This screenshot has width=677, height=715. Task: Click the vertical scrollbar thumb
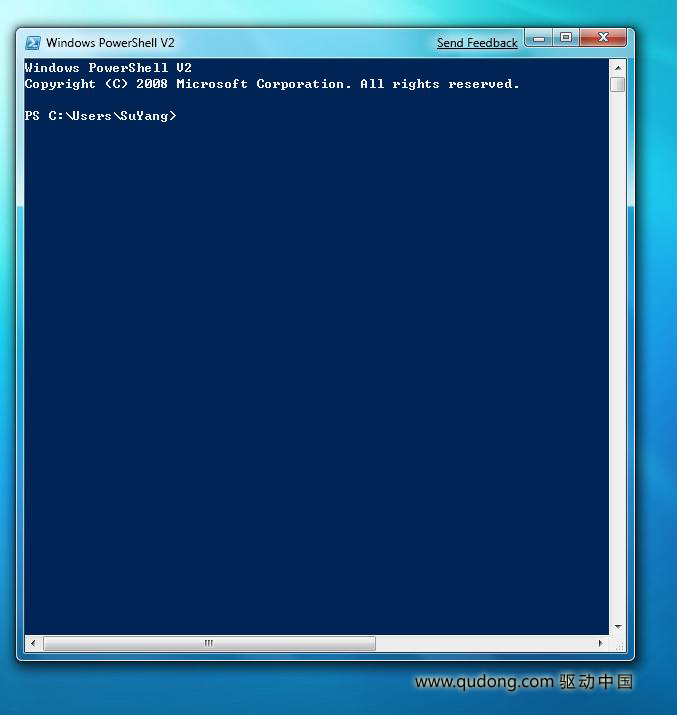618,84
